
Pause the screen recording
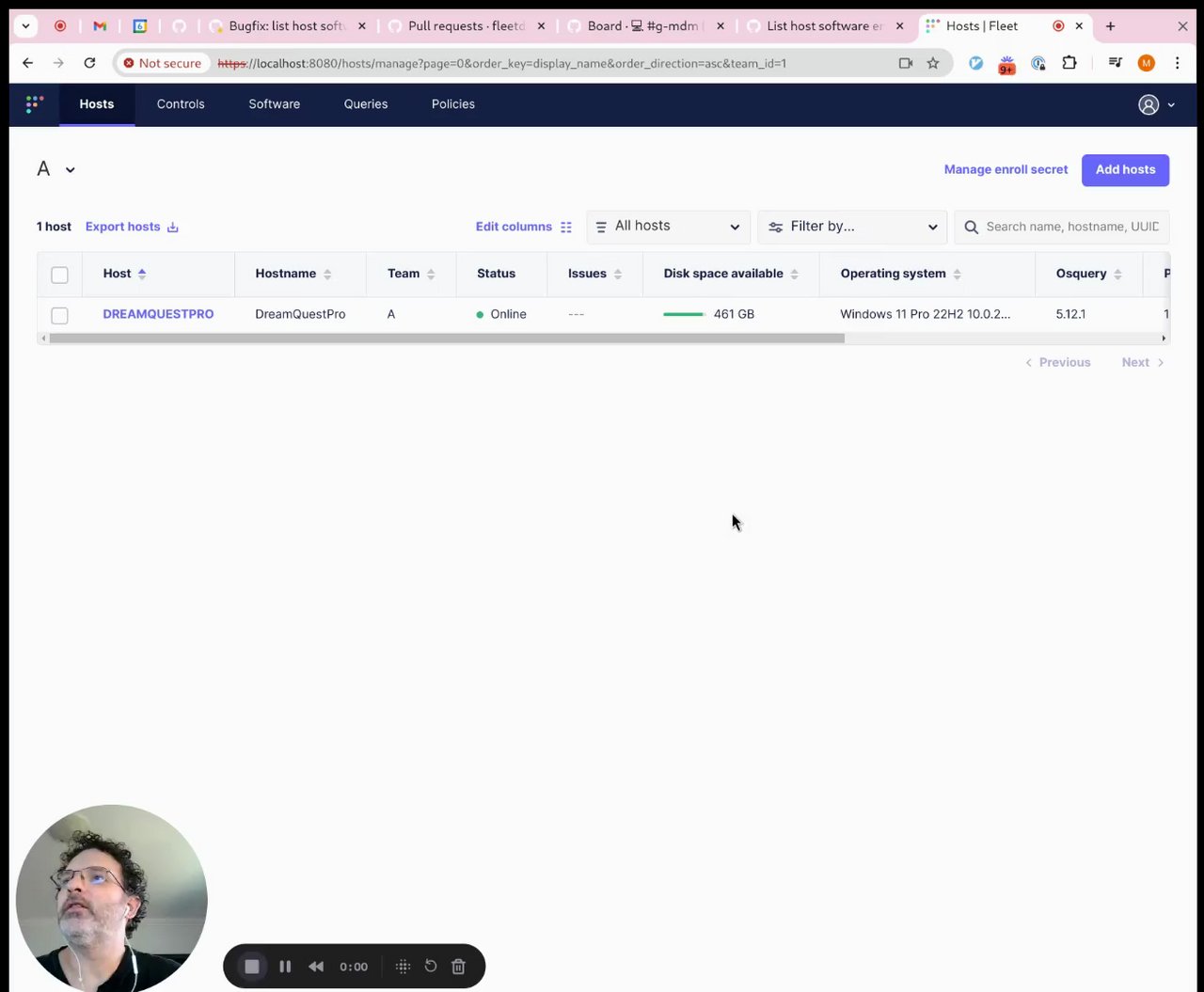pos(285,967)
